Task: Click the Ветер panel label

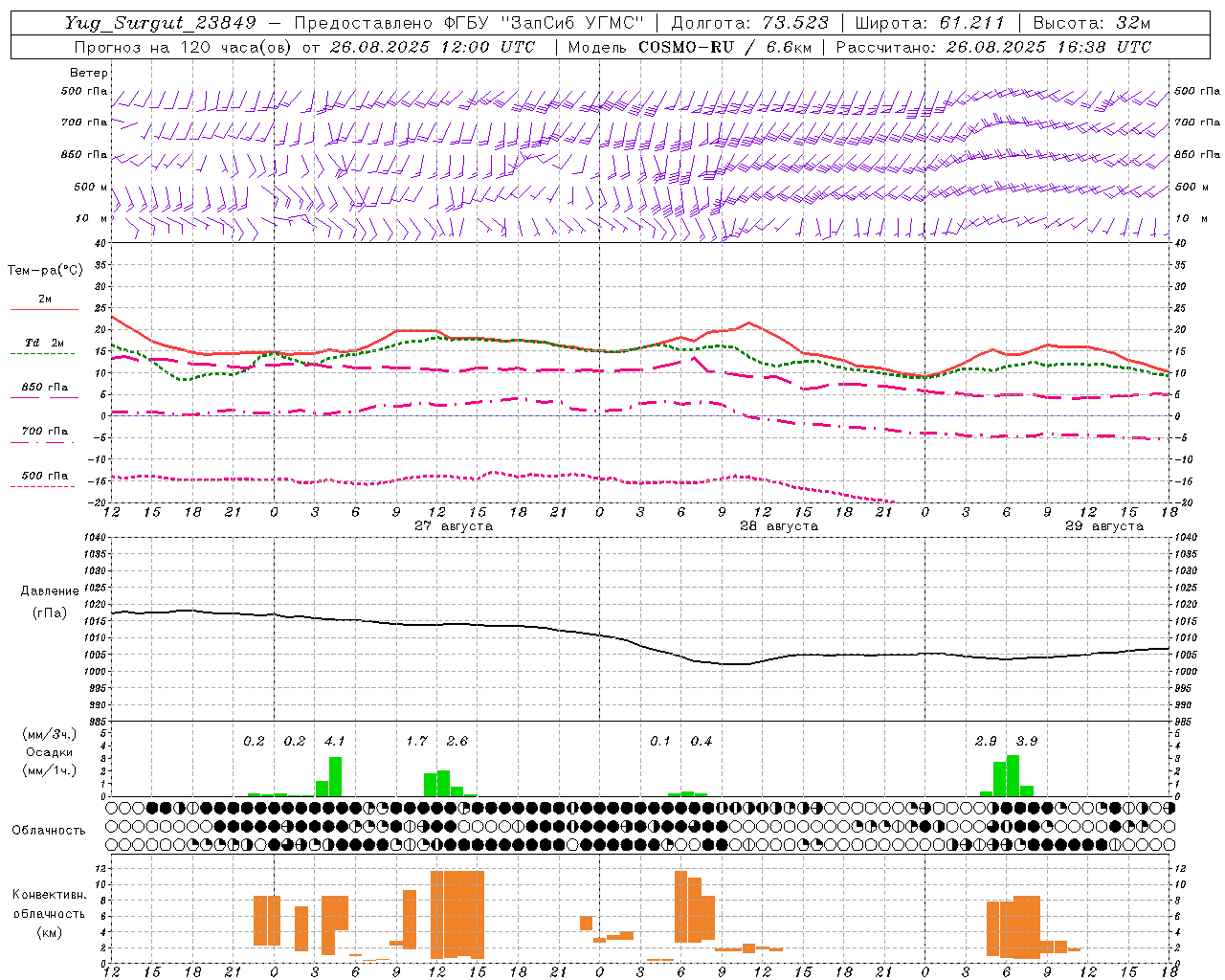Action: coord(89,73)
